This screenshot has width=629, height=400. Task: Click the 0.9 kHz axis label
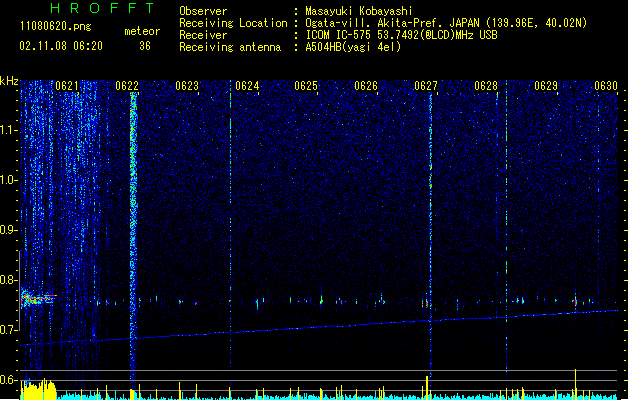(x=9, y=230)
